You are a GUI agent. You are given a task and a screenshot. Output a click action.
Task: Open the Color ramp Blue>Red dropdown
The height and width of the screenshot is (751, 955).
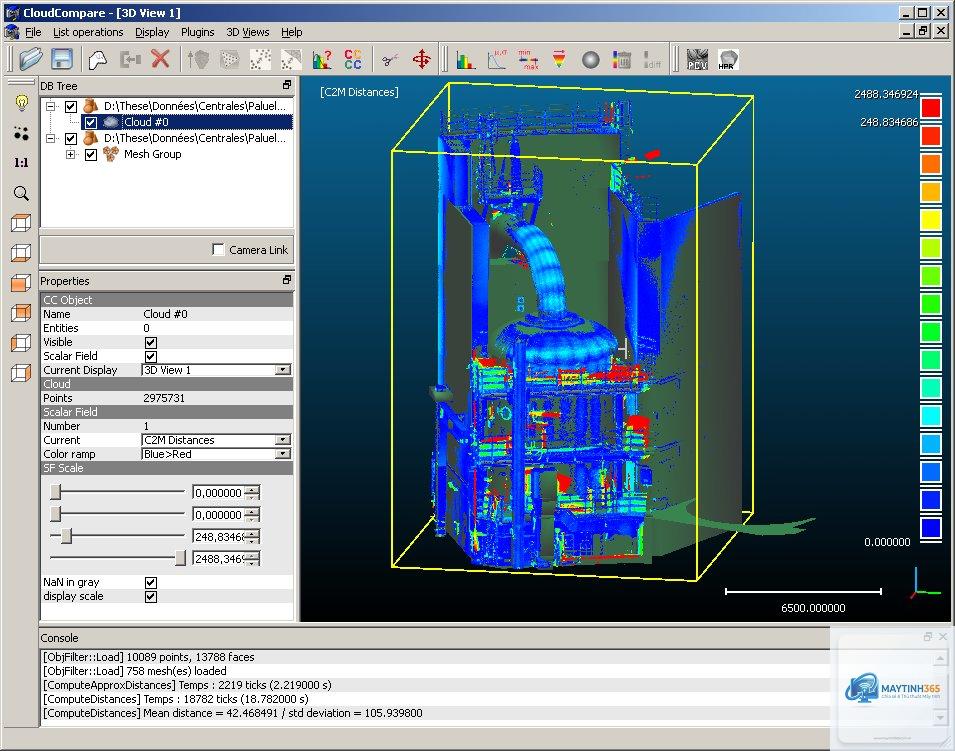click(216, 454)
